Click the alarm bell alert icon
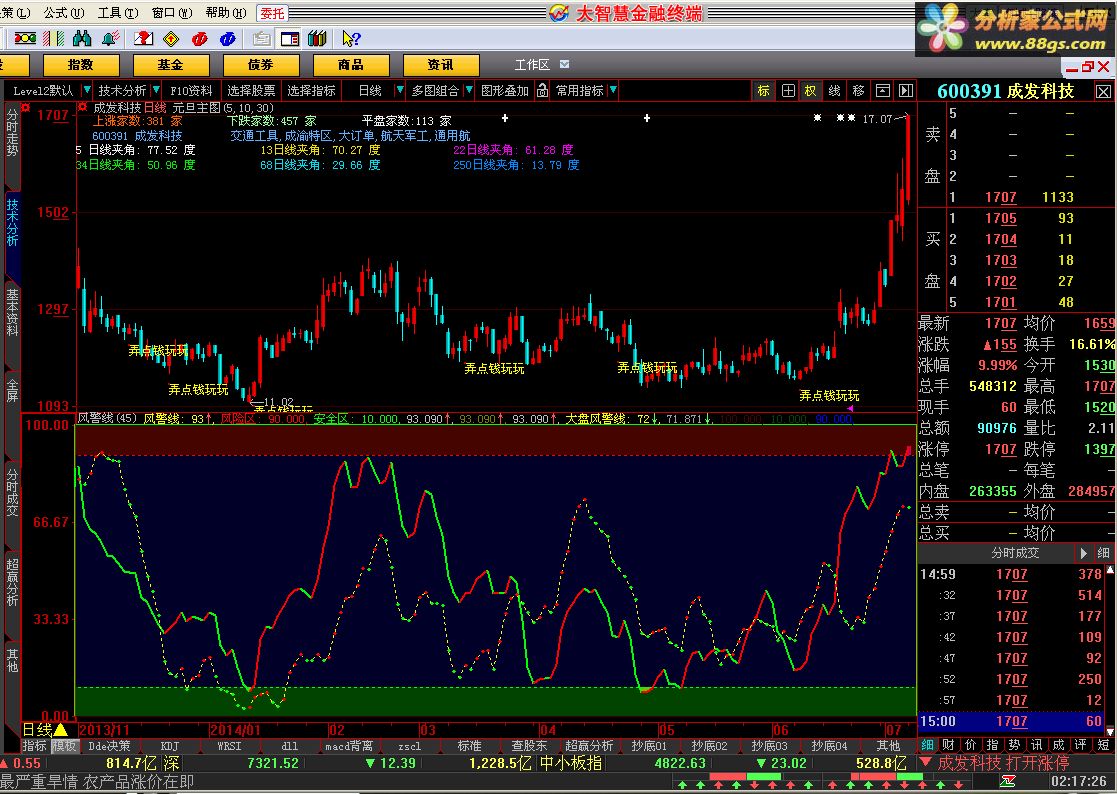This screenshot has height=794, width=1117. (x=110, y=38)
